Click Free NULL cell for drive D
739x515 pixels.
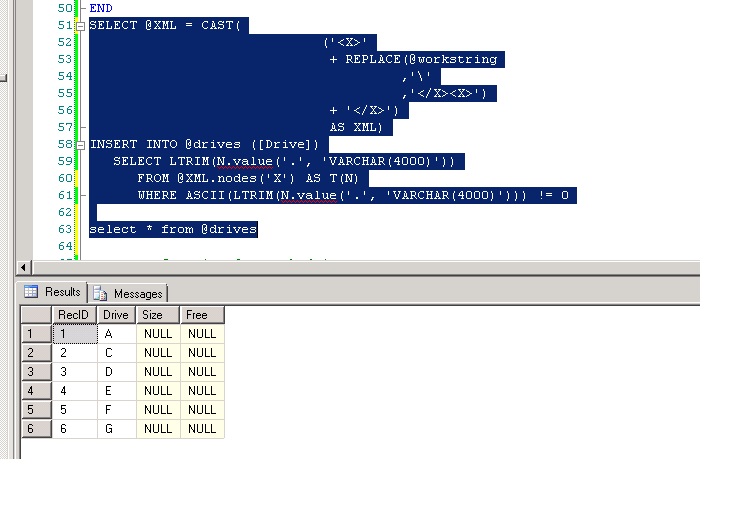point(203,372)
